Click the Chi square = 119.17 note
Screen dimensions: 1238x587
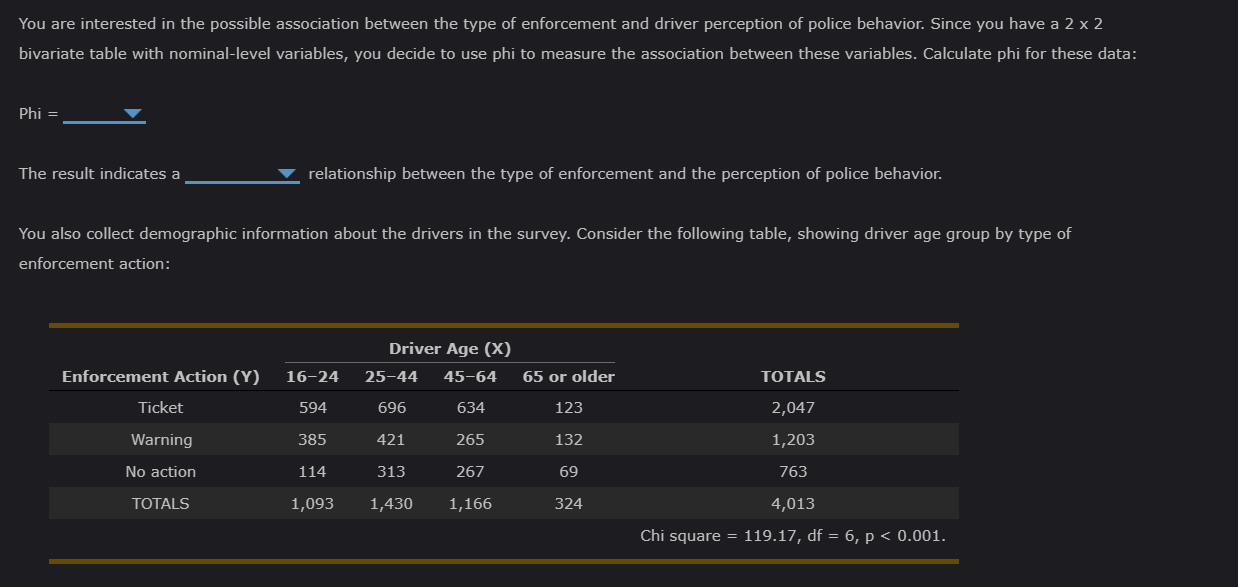point(793,535)
